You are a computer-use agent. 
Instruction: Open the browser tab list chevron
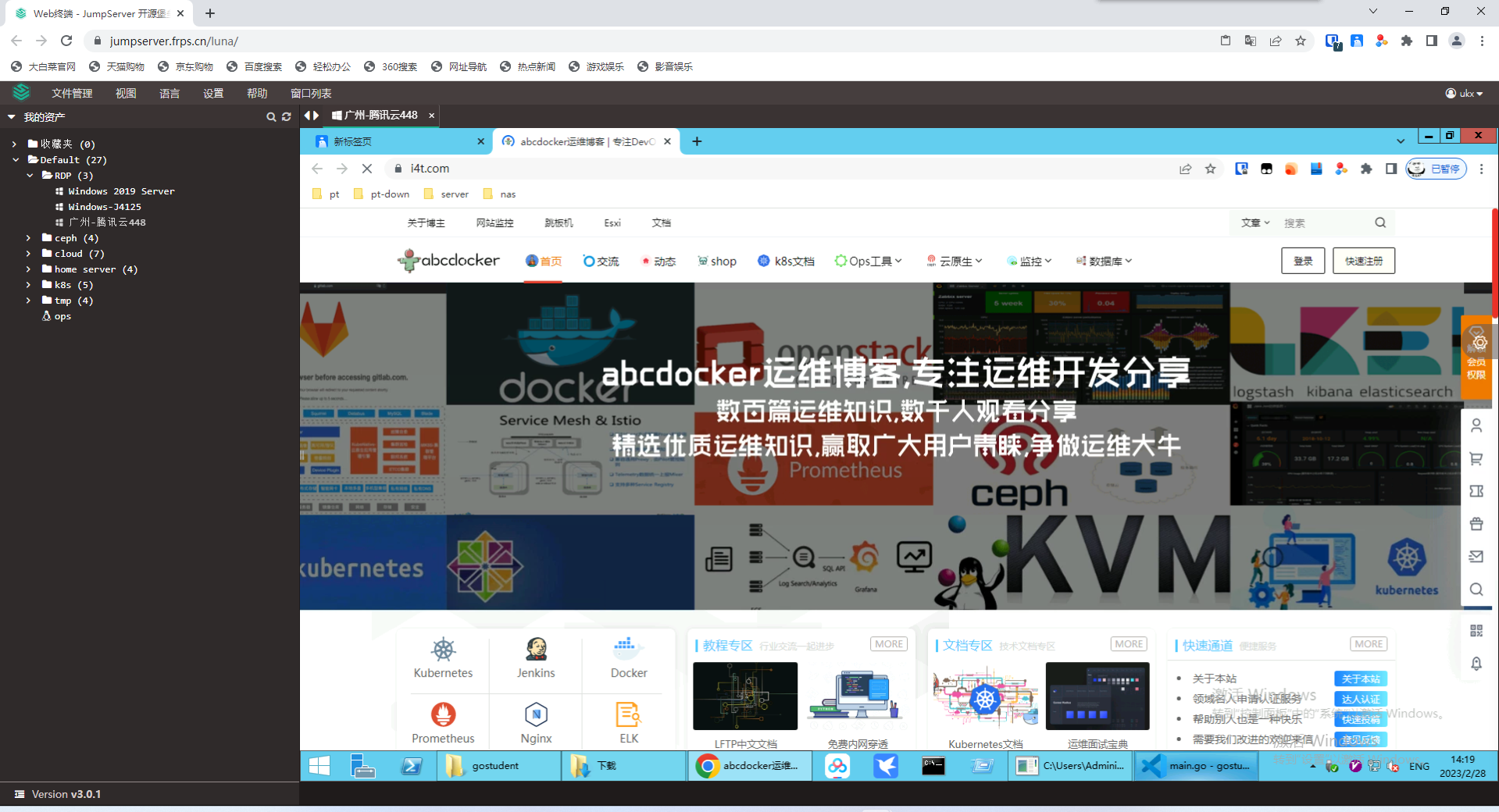click(x=1399, y=141)
